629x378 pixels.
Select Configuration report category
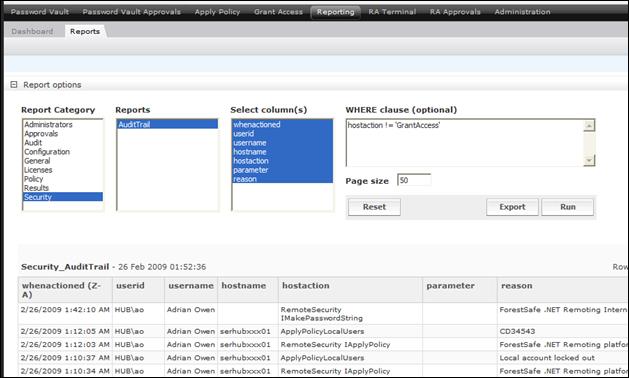[62, 152]
